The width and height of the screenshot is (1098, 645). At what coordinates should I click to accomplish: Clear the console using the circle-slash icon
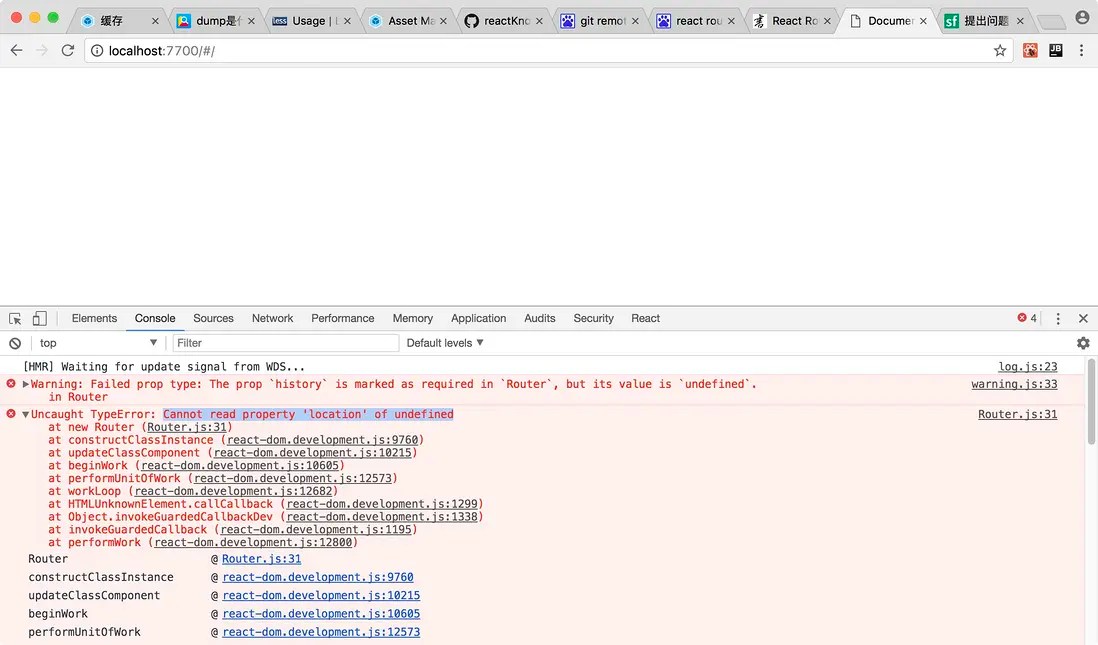coord(14,343)
